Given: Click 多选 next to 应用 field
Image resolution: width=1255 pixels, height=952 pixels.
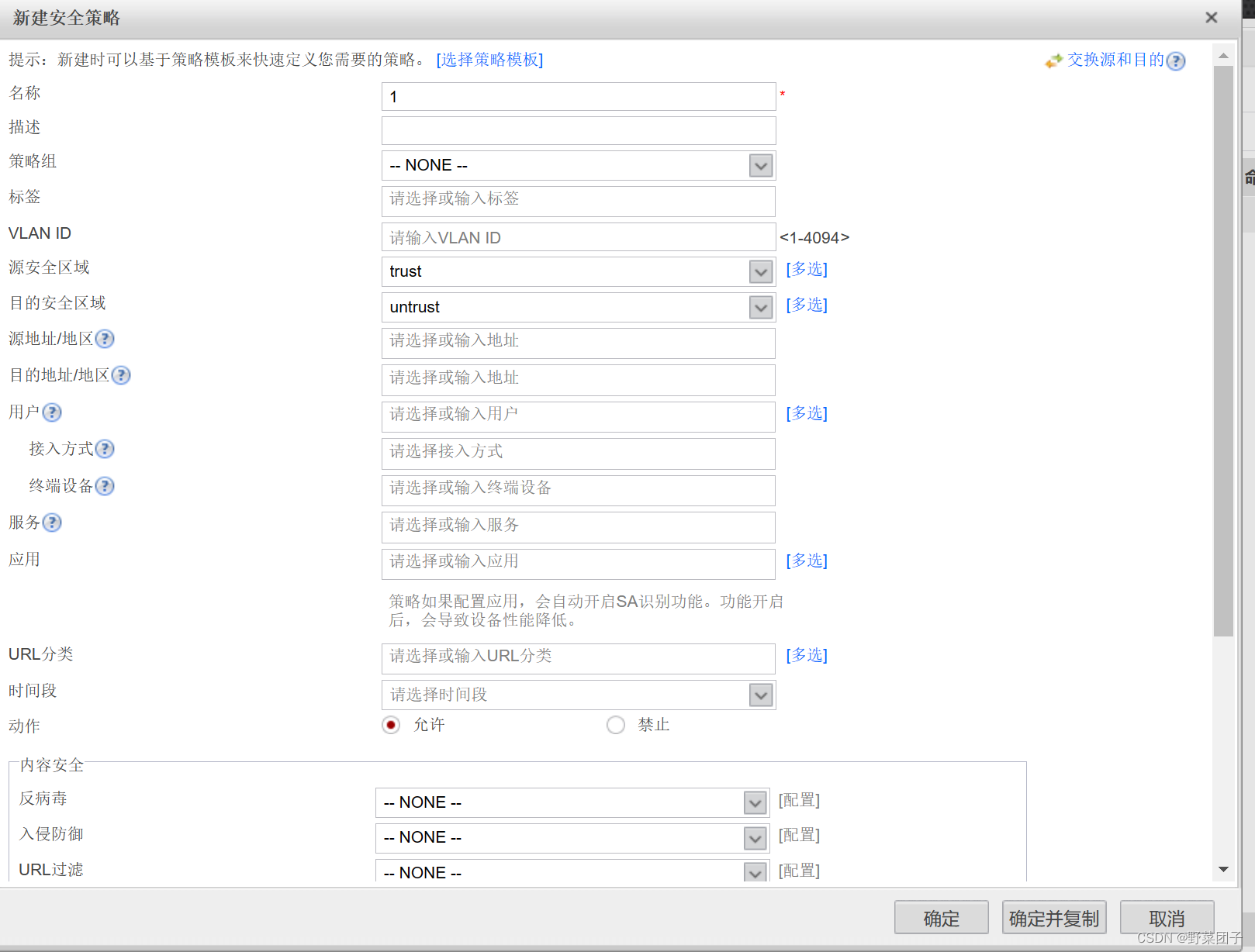Looking at the screenshot, I should 807,561.
